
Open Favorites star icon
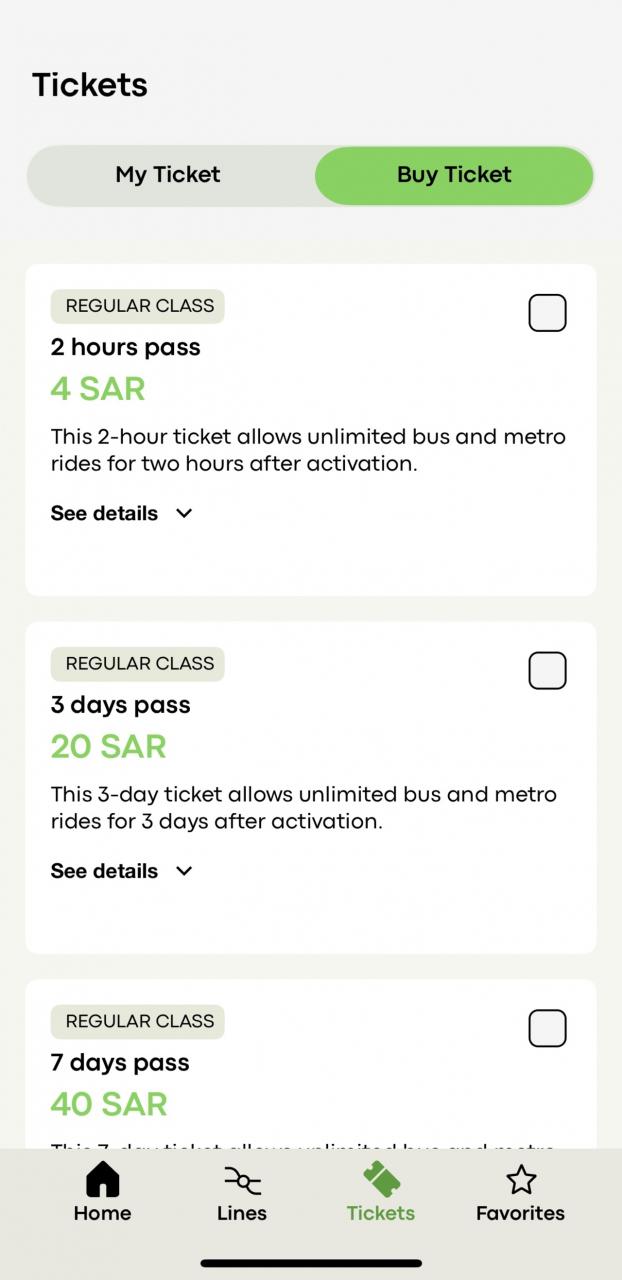(521, 1180)
